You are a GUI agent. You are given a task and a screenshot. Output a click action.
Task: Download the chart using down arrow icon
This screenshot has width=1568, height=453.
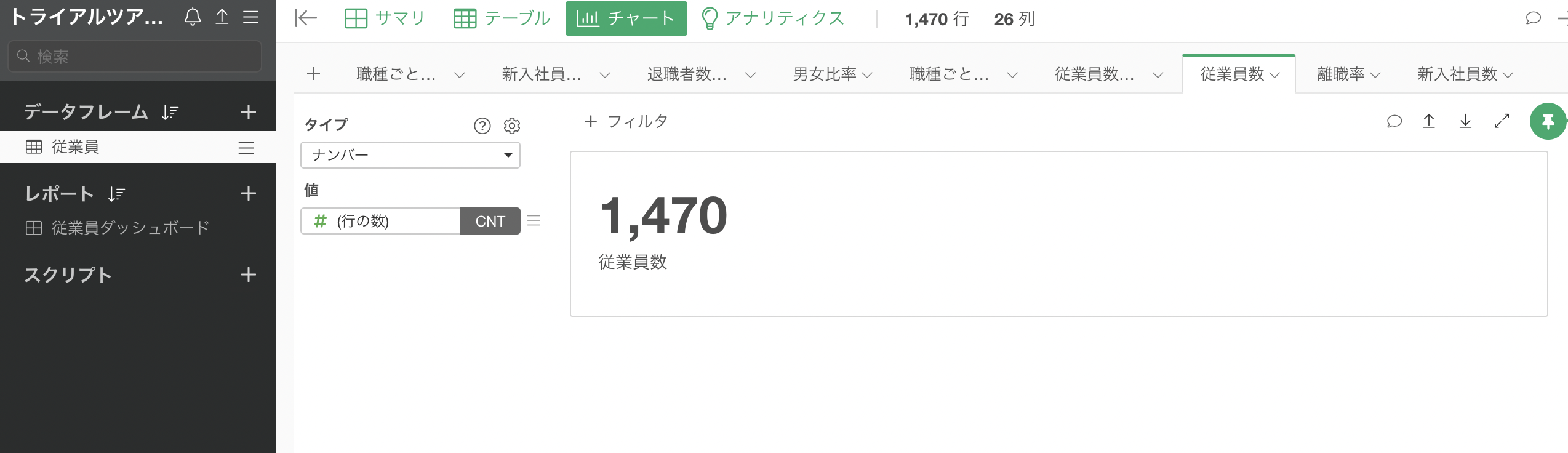[x=1466, y=121]
